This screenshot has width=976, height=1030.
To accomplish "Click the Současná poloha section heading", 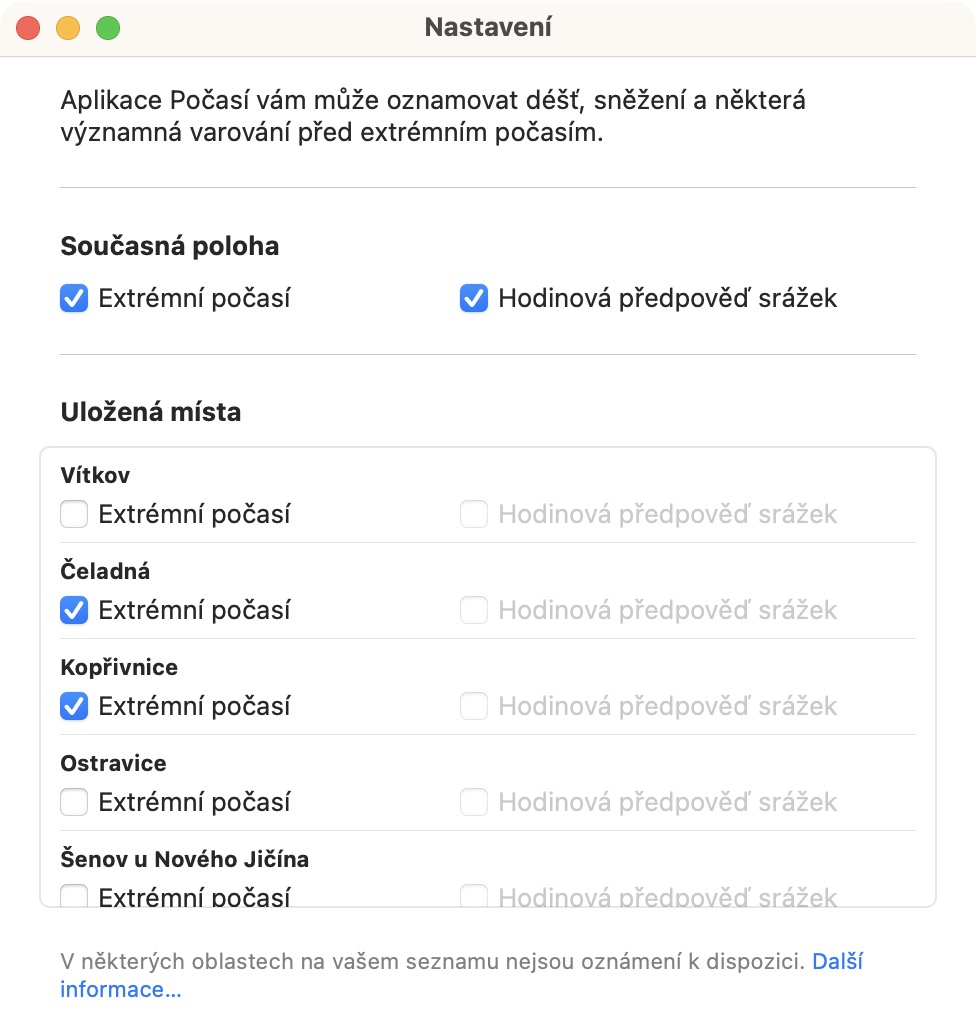I will [170, 246].
